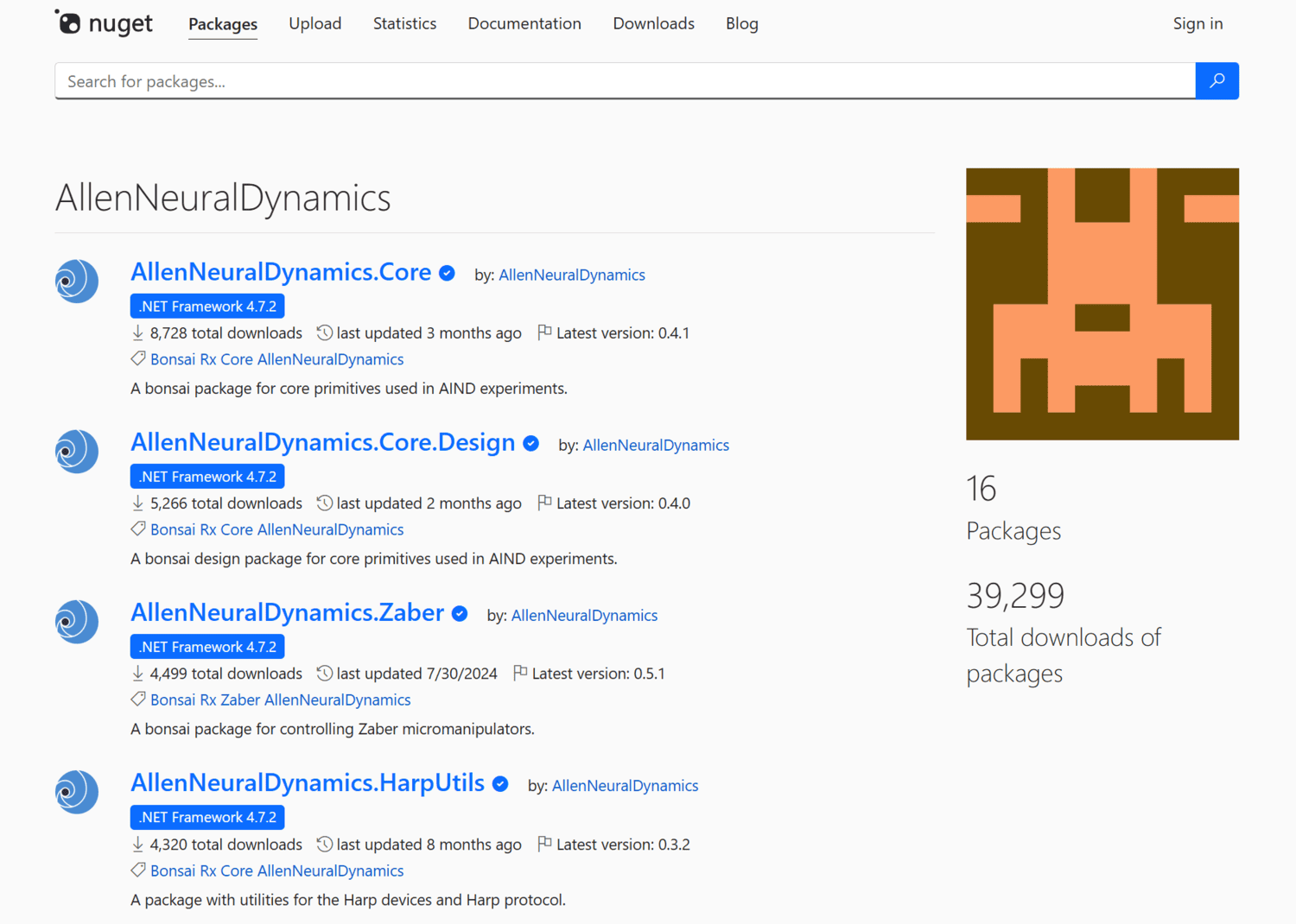Click clock icon beside last updated 8 months ago
Image resolution: width=1296 pixels, height=924 pixels.
pos(325,844)
